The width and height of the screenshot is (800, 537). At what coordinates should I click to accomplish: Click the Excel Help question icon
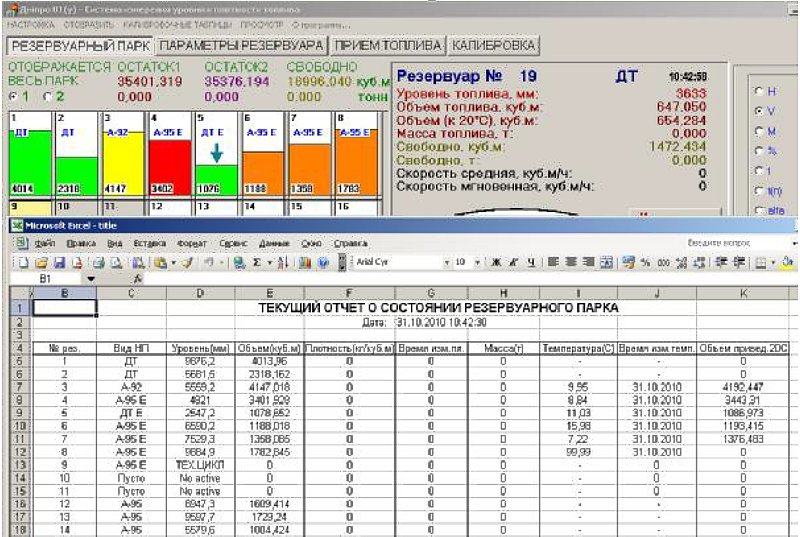(x=323, y=263)
